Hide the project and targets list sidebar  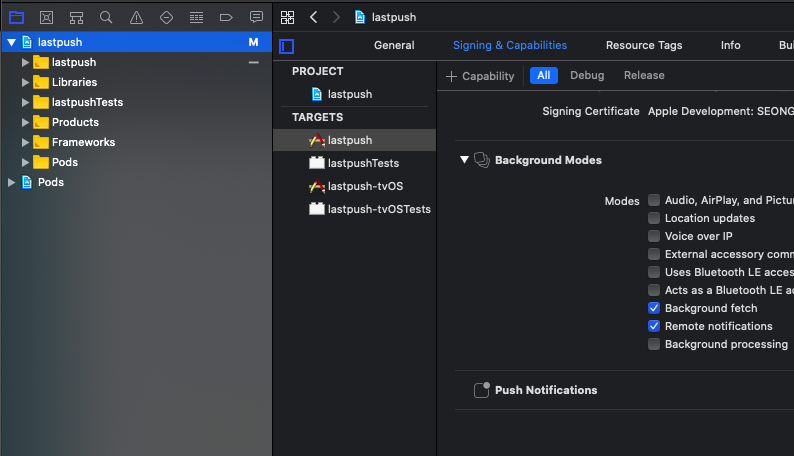tap(287, 47)
